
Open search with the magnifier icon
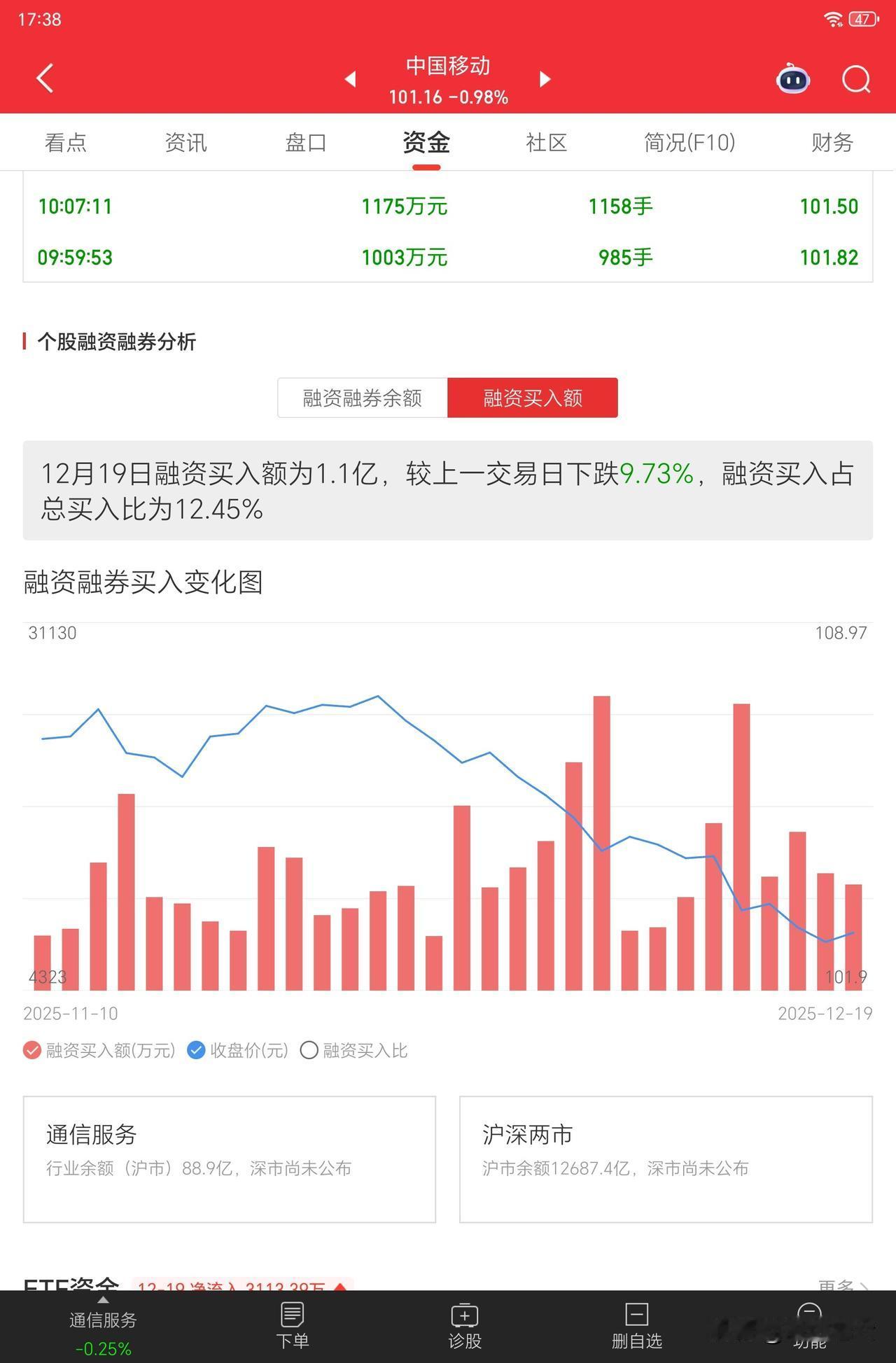pyautogui.click(x=855, y=78)
